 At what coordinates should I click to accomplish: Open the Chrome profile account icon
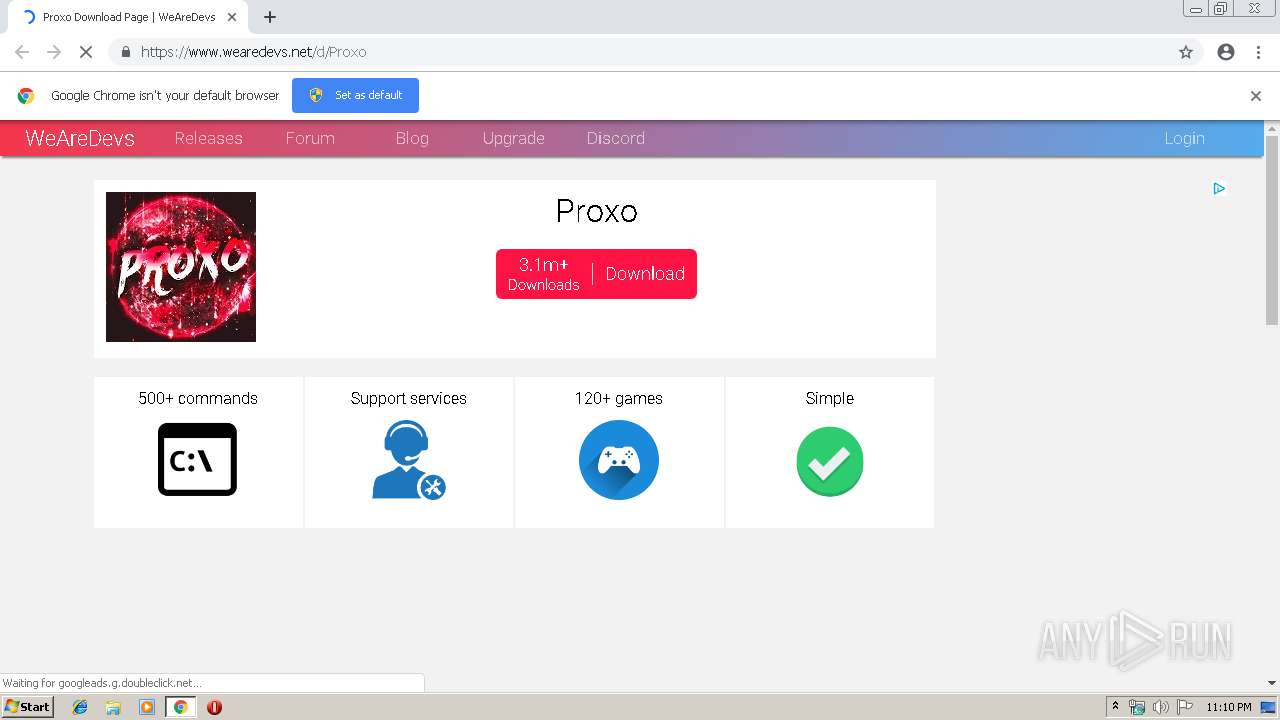click(1226, 52)
